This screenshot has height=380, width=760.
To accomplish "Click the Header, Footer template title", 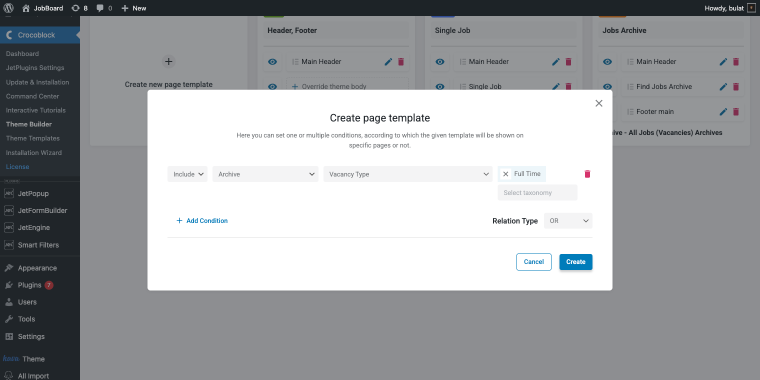I will coord(292,31).
